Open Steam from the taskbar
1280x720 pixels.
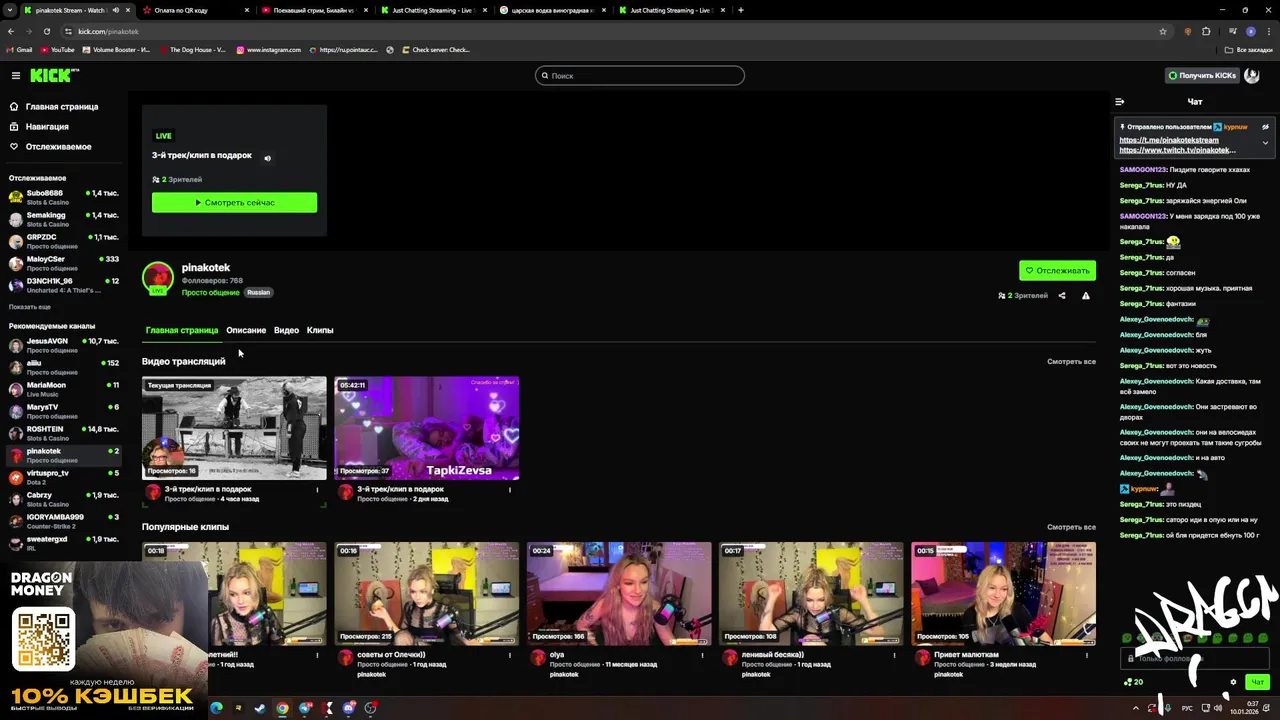coord(260,708)
